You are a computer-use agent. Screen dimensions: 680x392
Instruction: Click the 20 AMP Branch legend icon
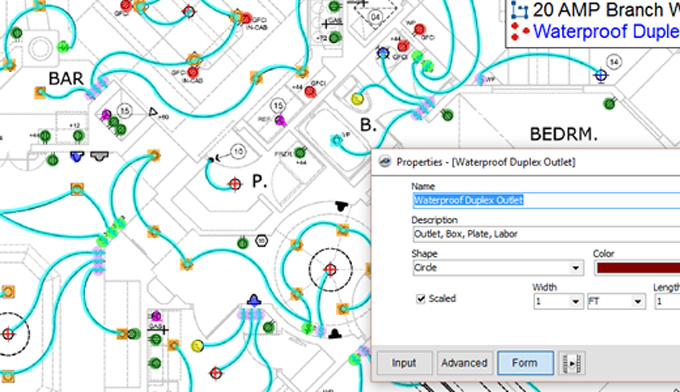[519, 10]
